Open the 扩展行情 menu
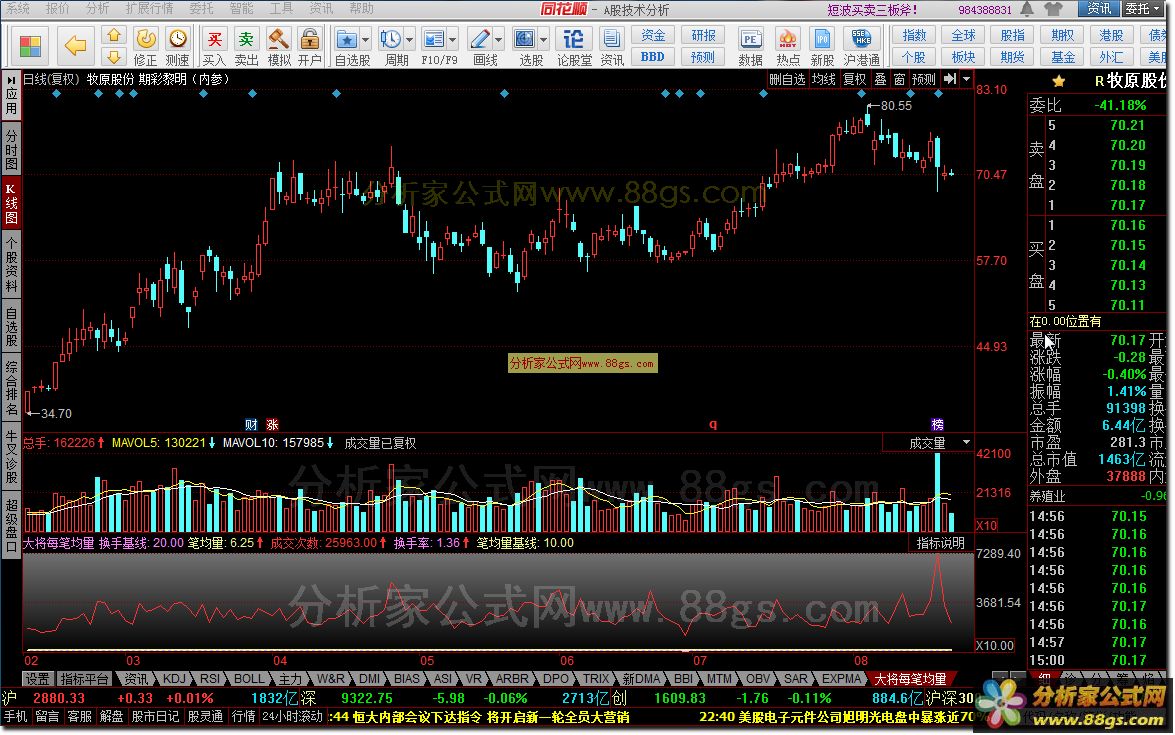Image resolution: width=1175 pixels, height=735 pixels. [x=149, y=8]
